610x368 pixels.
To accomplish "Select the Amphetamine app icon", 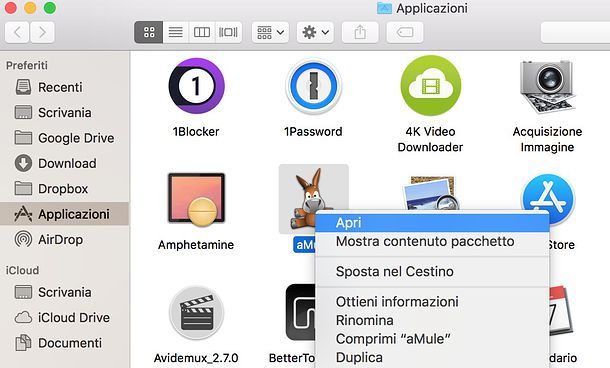I will click(x=196, y=200).
